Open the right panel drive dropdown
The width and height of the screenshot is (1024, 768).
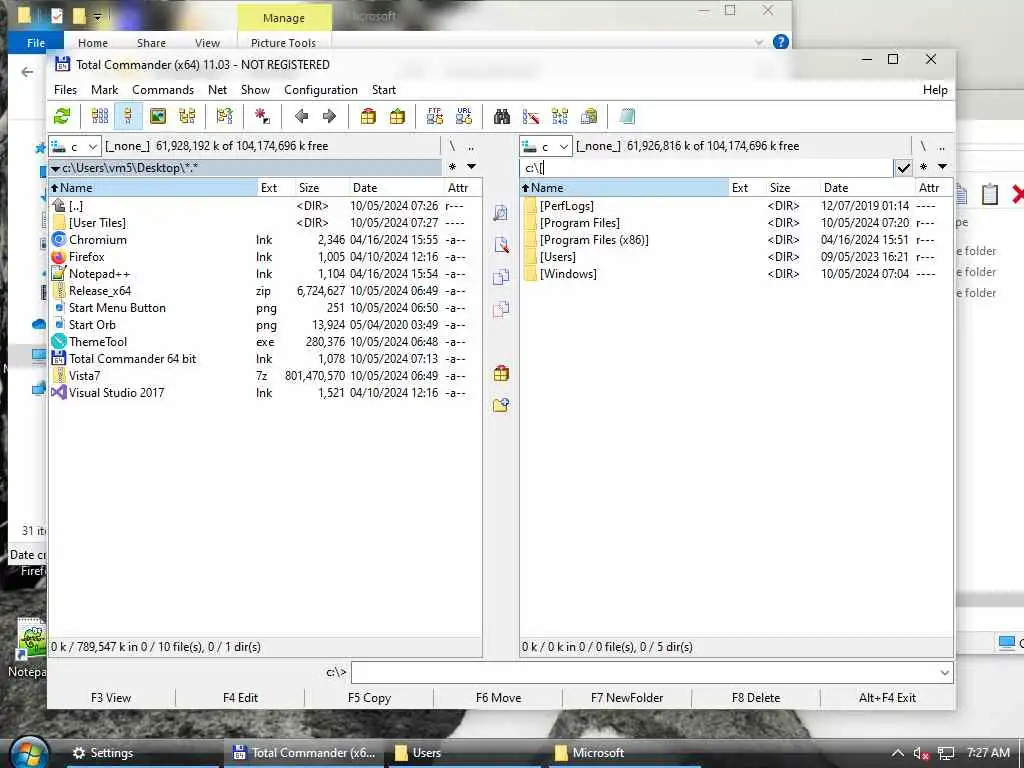(546, 146)
